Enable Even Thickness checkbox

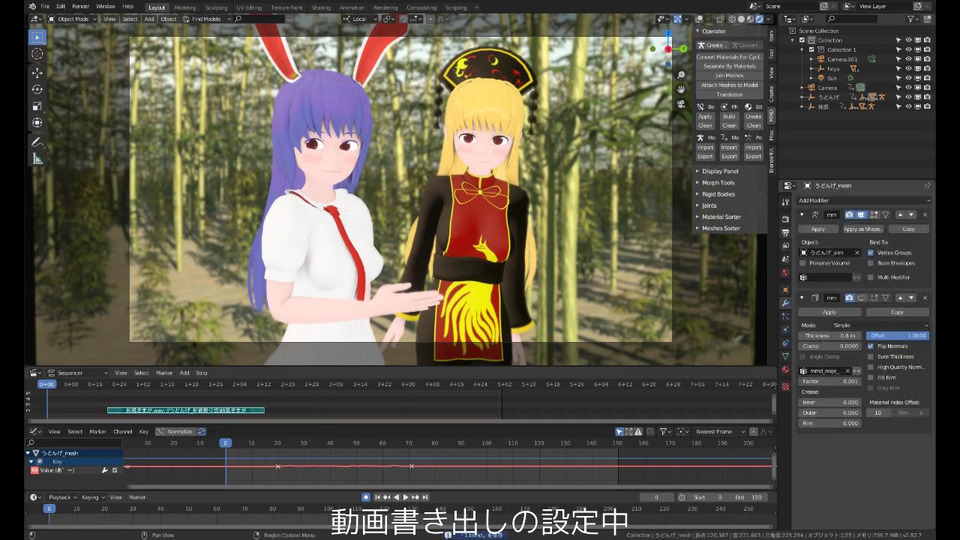coord(871,356)
